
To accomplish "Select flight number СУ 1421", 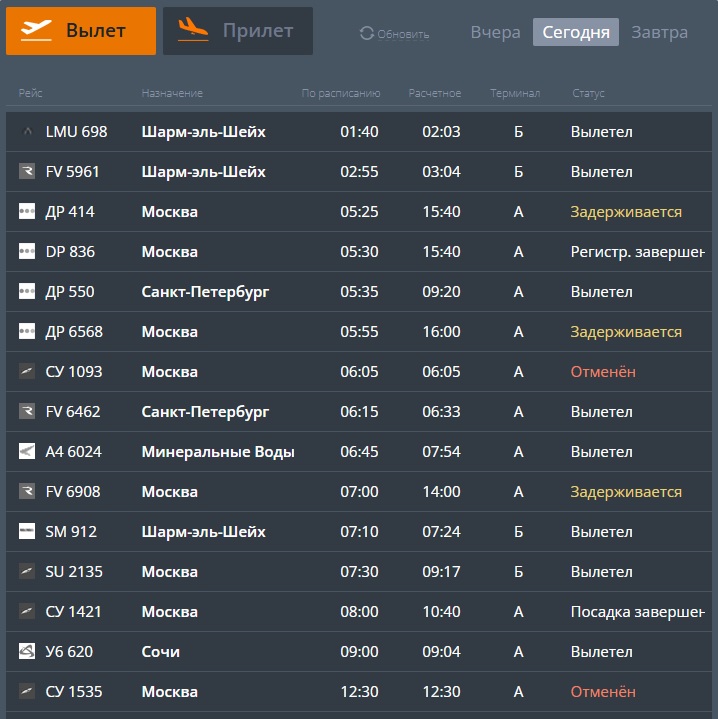I will click(x=73, y=611).
